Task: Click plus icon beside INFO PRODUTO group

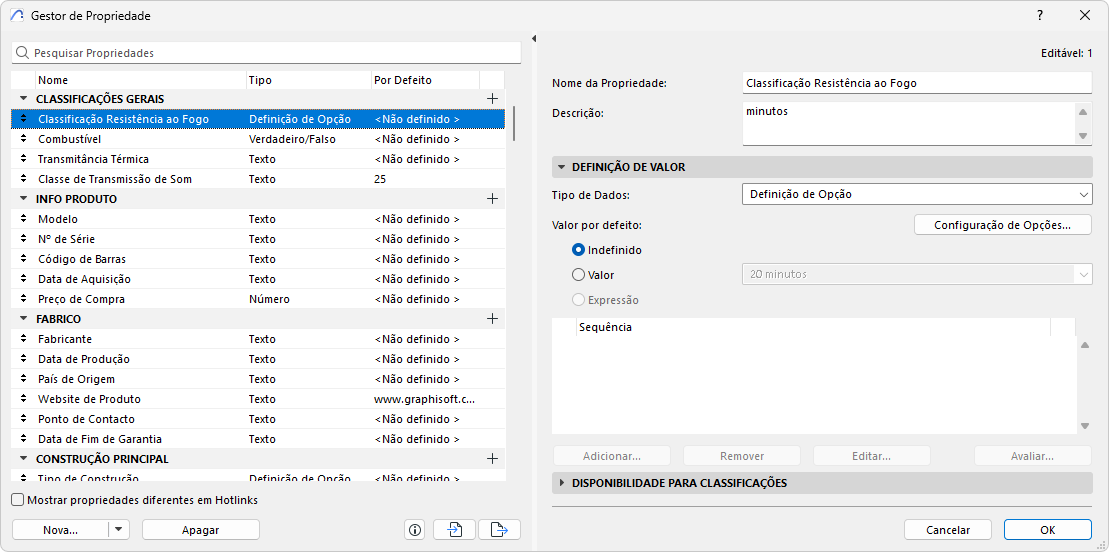Action: [x=492, y=199]
